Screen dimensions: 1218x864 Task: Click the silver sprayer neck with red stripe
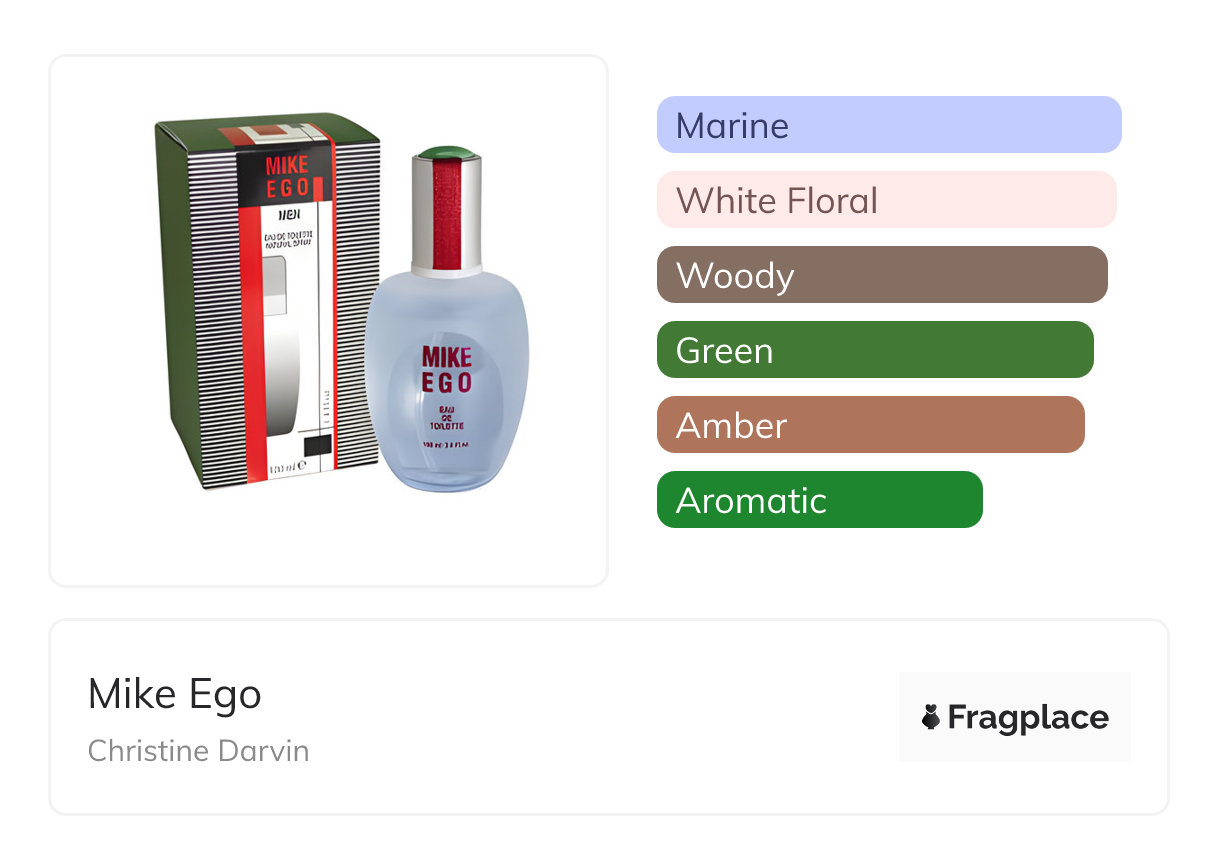446,215
